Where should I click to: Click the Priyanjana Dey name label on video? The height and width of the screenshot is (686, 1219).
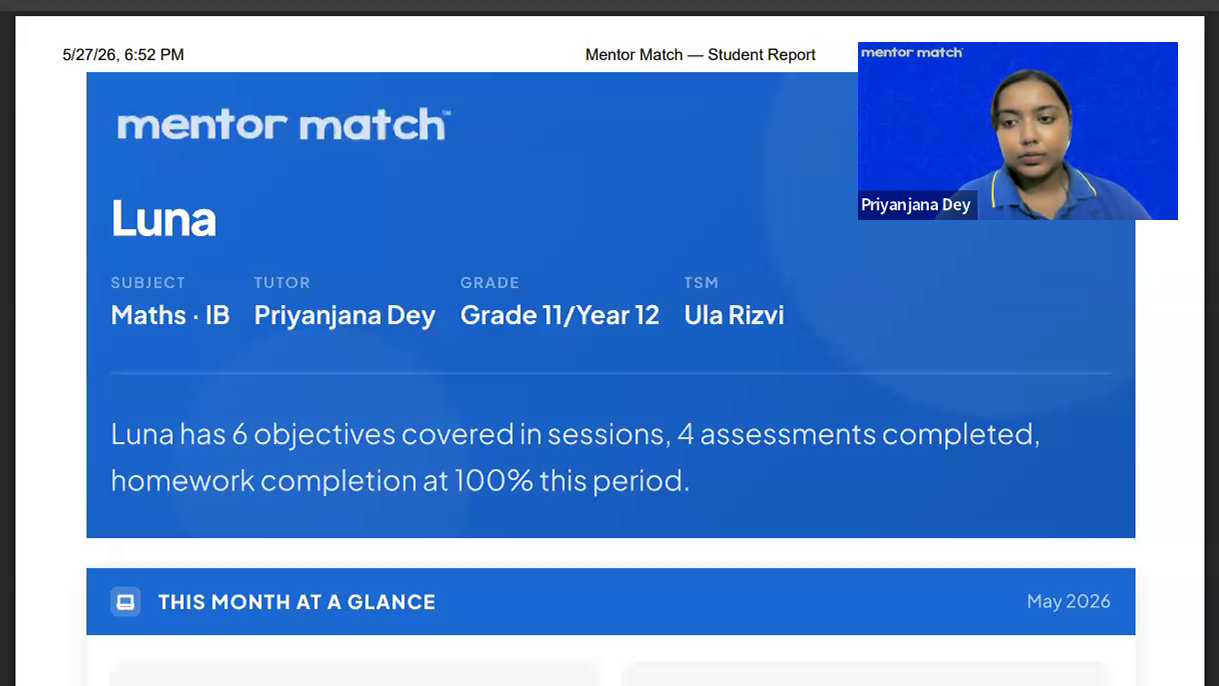tap(916, 205)
